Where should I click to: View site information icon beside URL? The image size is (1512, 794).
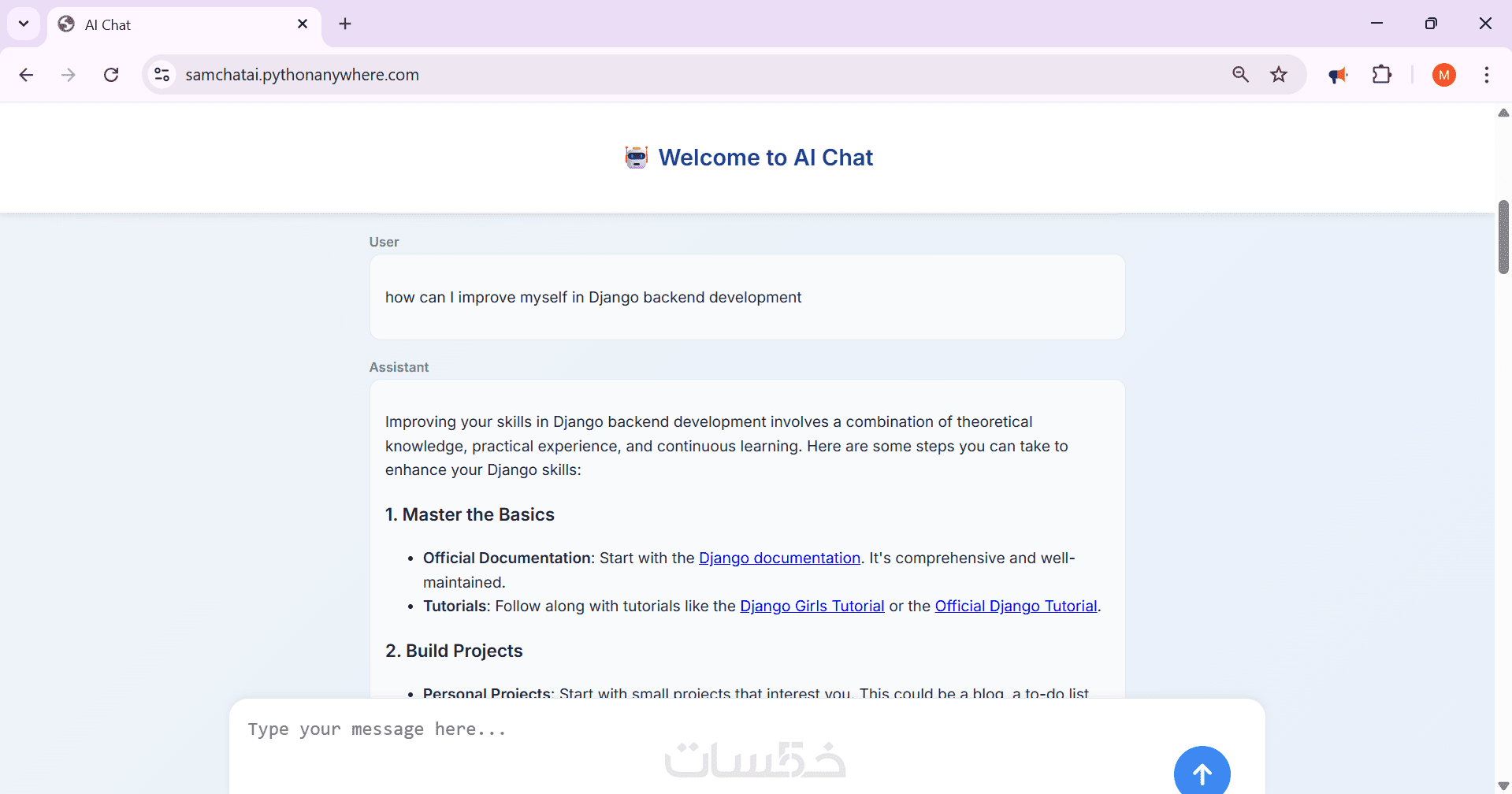coord(162,75)
